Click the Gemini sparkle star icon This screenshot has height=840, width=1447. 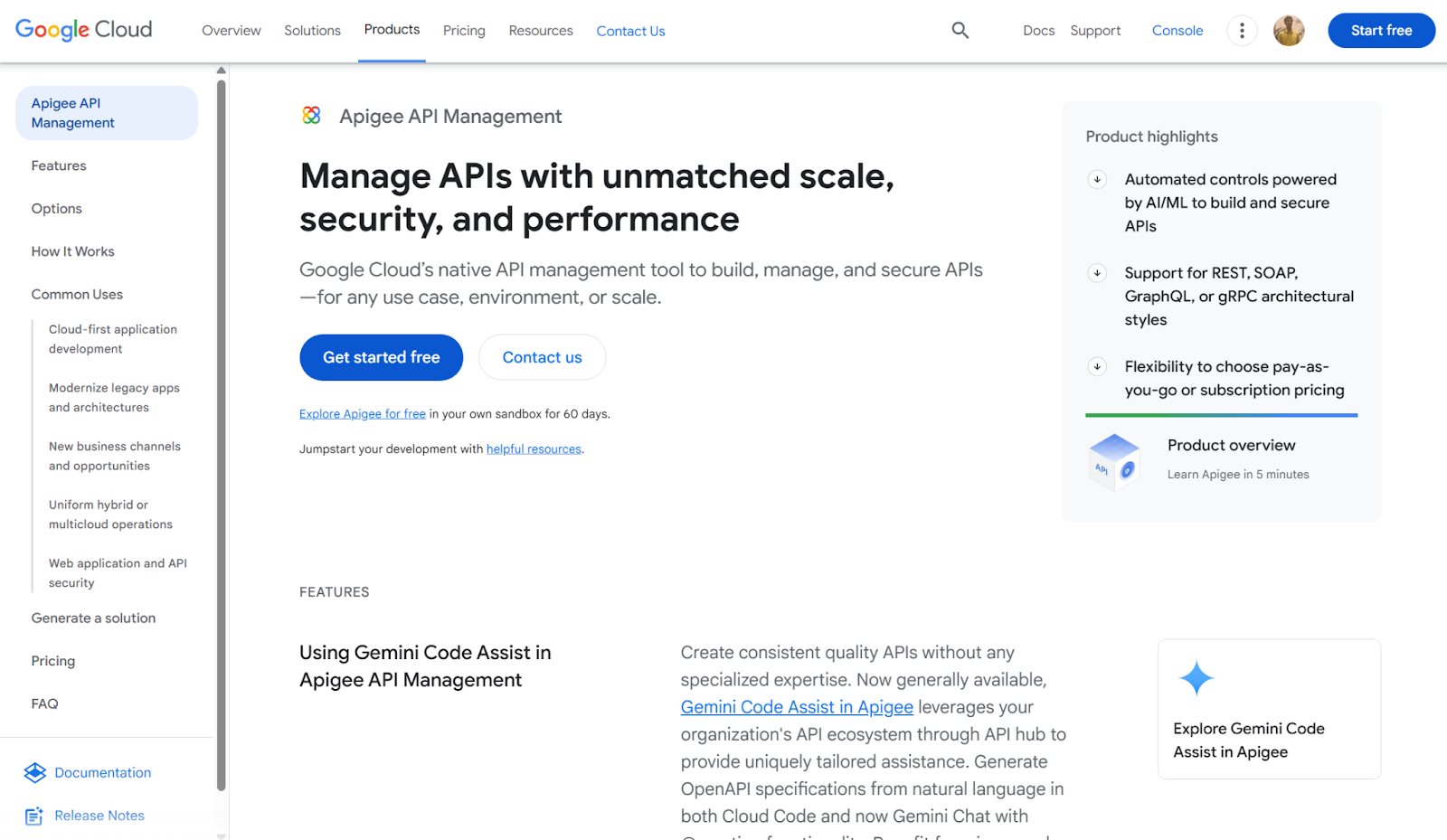(x=1196, y=678)
